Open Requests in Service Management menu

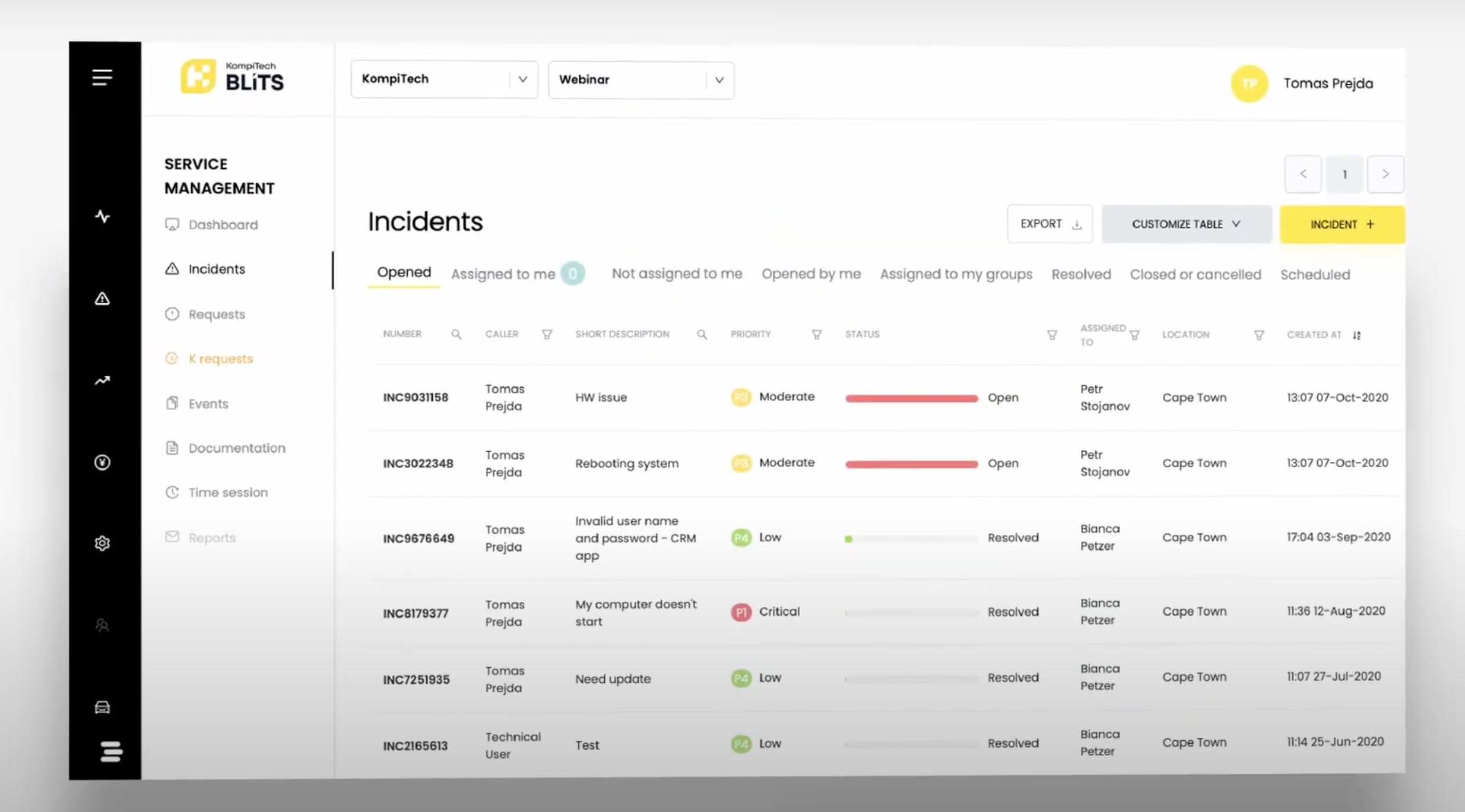pos(217,314)
